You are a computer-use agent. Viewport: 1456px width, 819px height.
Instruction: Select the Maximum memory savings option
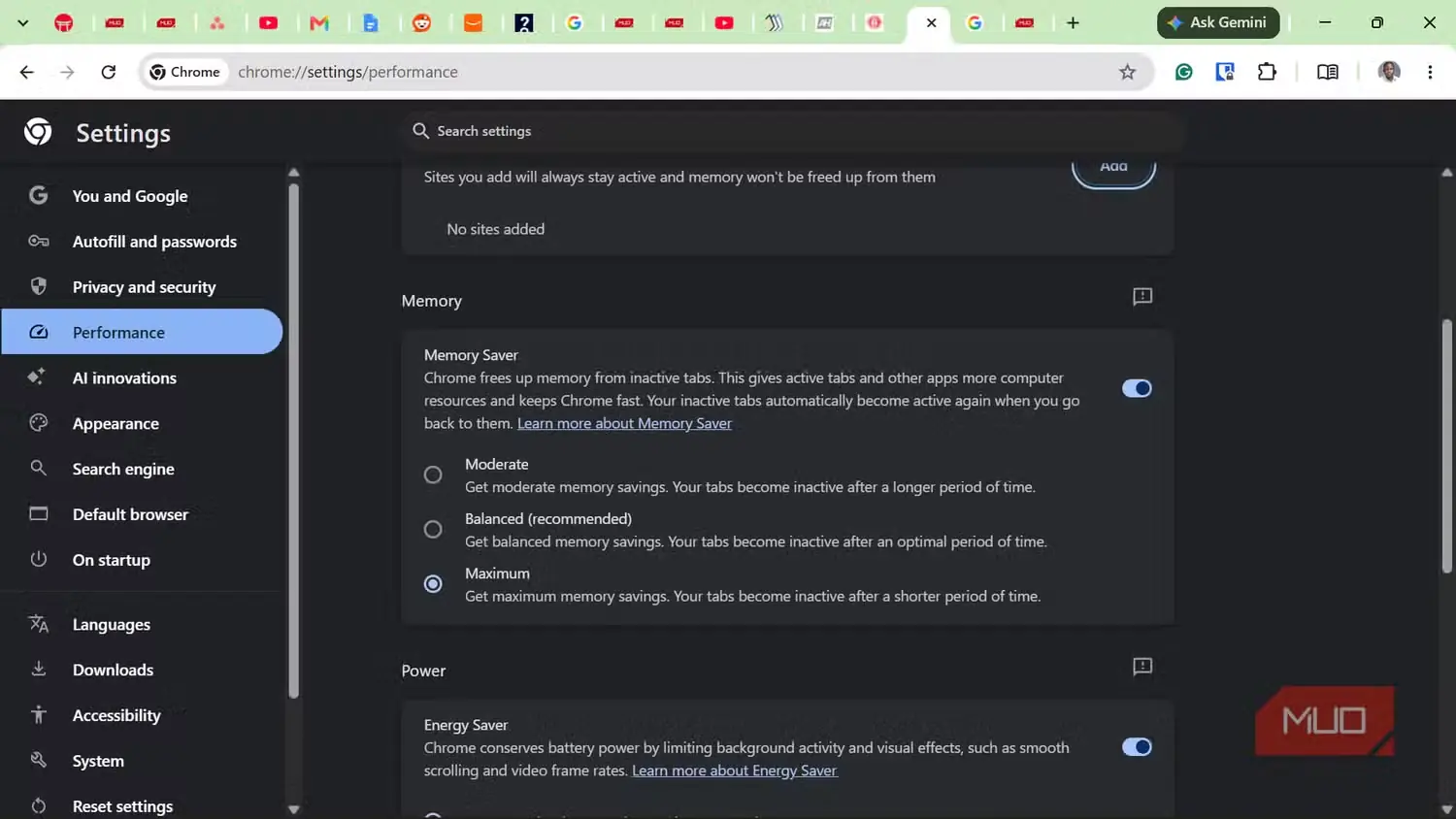(x=433, y=583)
